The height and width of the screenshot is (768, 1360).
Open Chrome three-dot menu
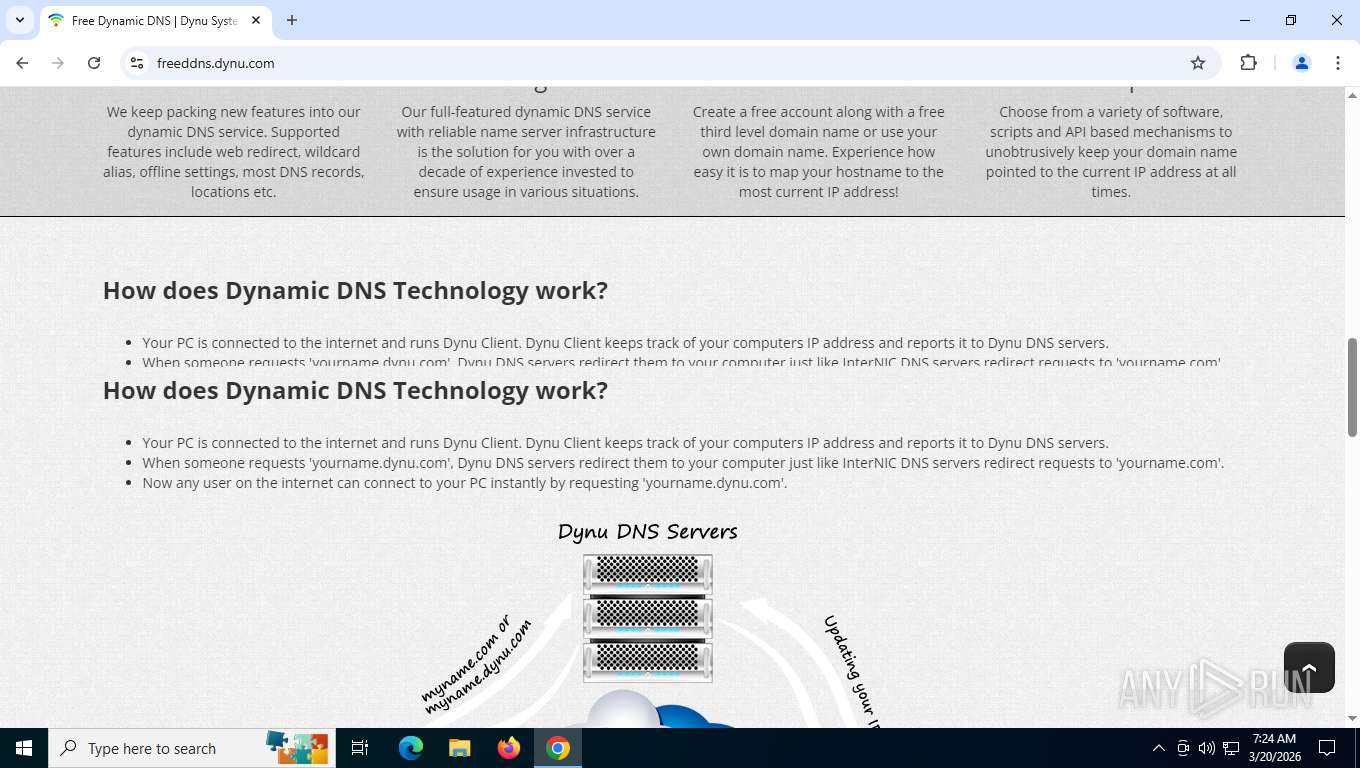(1338, 63)
